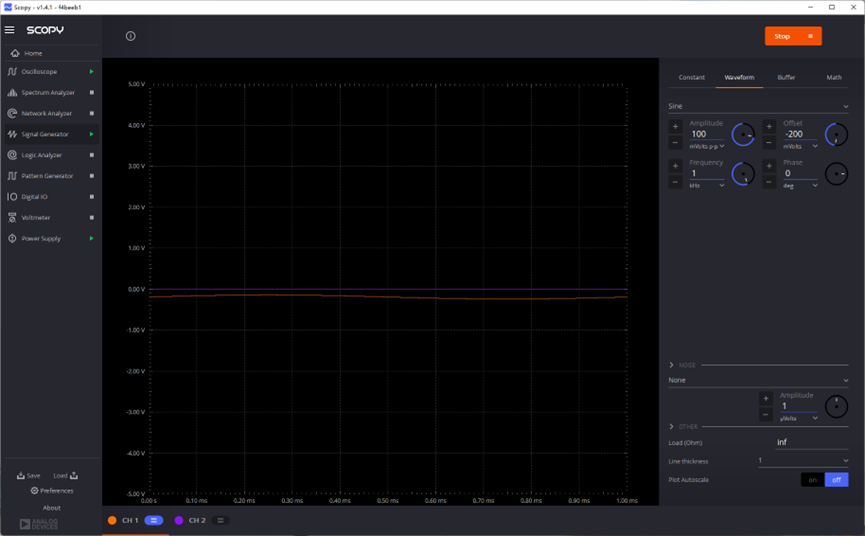Turn Plot Autoscale off
The image size is (865, 536).
click(836, 480)
